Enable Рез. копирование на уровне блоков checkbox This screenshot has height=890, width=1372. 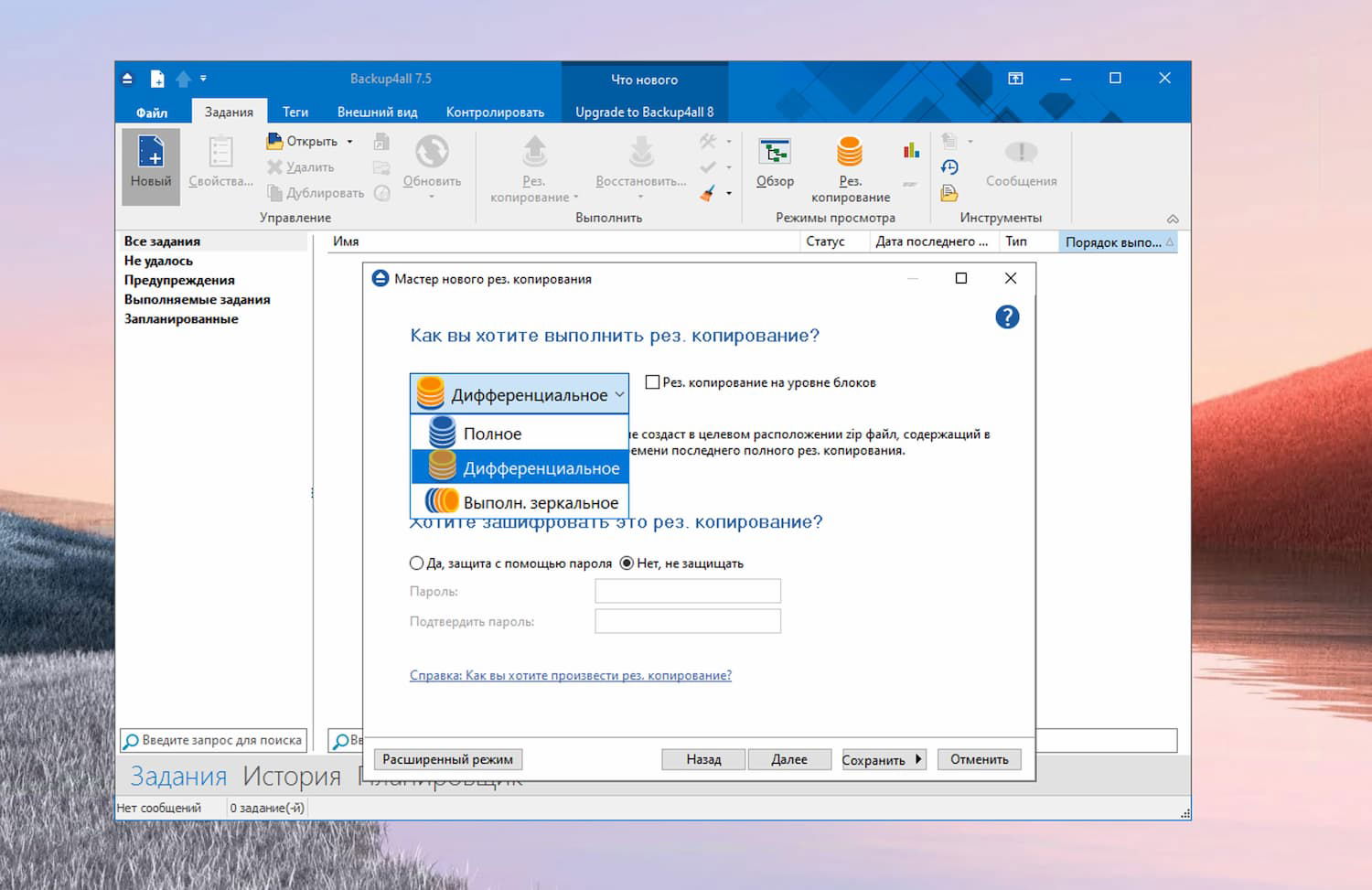653,382
